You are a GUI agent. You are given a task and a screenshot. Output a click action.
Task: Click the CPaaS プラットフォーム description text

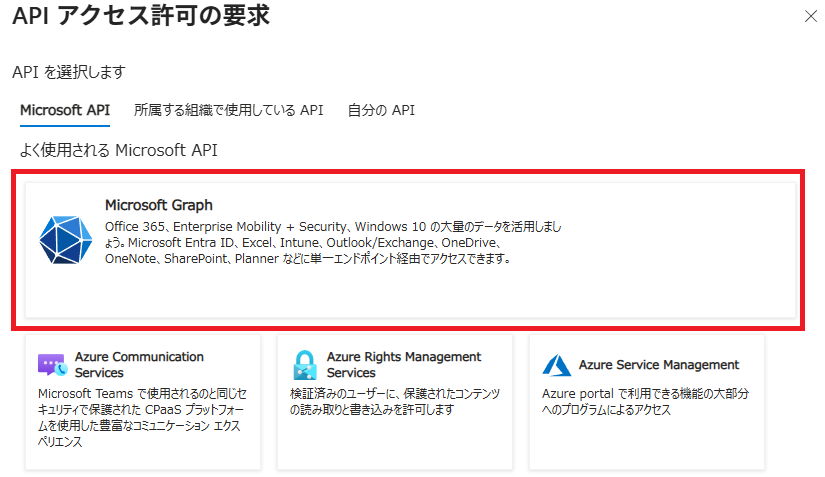pyautogui.click(x=139, y=417)
